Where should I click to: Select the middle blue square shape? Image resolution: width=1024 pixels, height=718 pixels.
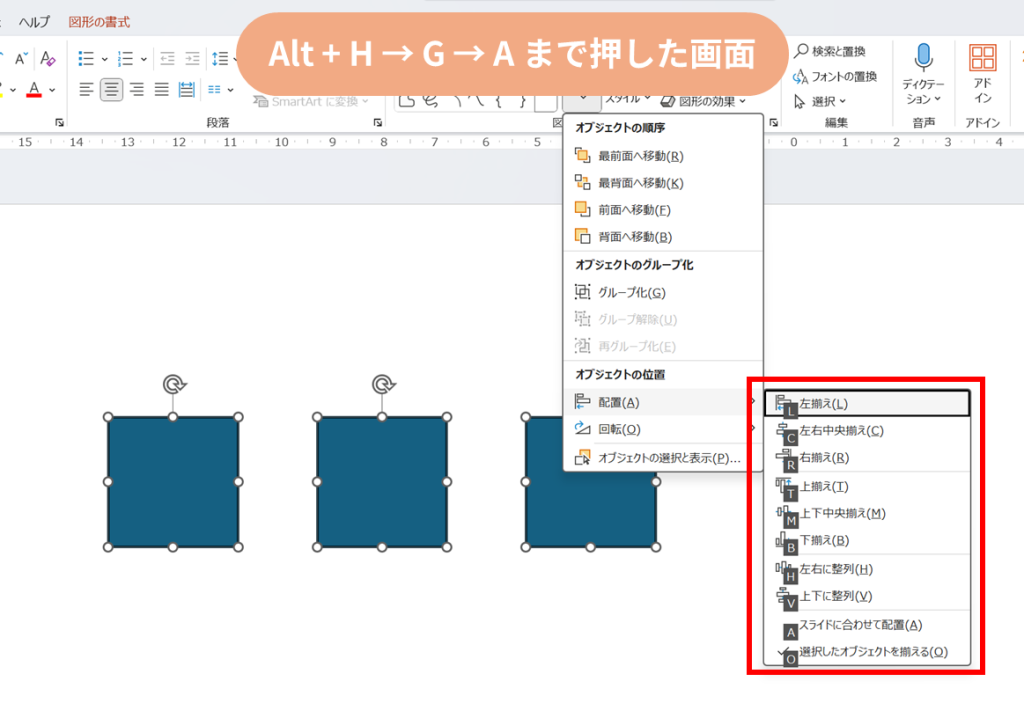coord(382,482)
